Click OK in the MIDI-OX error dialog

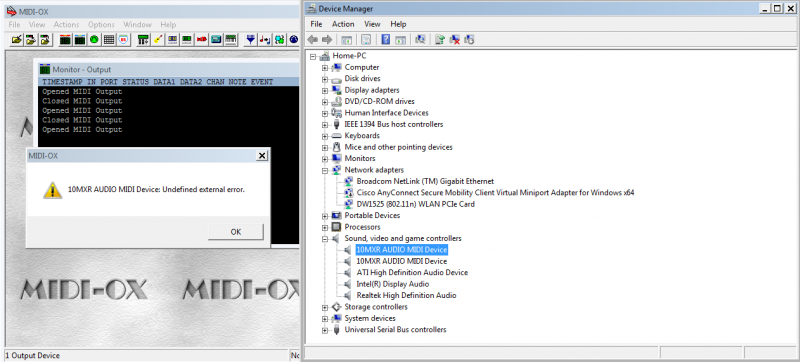pos(236,231)
